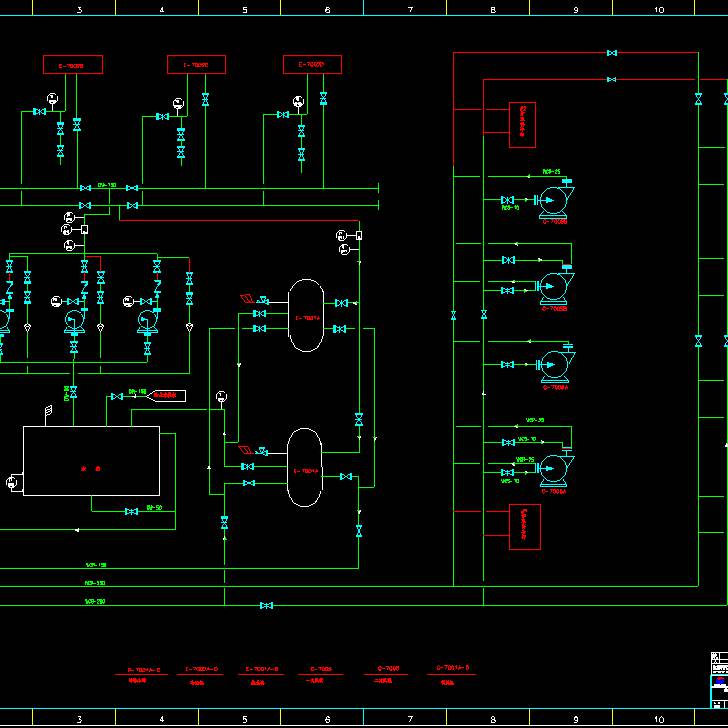Viewport: 728px width, 728px height.
Task: Select the upper red vertical-text box near column 8
Action: coord(522,124)
